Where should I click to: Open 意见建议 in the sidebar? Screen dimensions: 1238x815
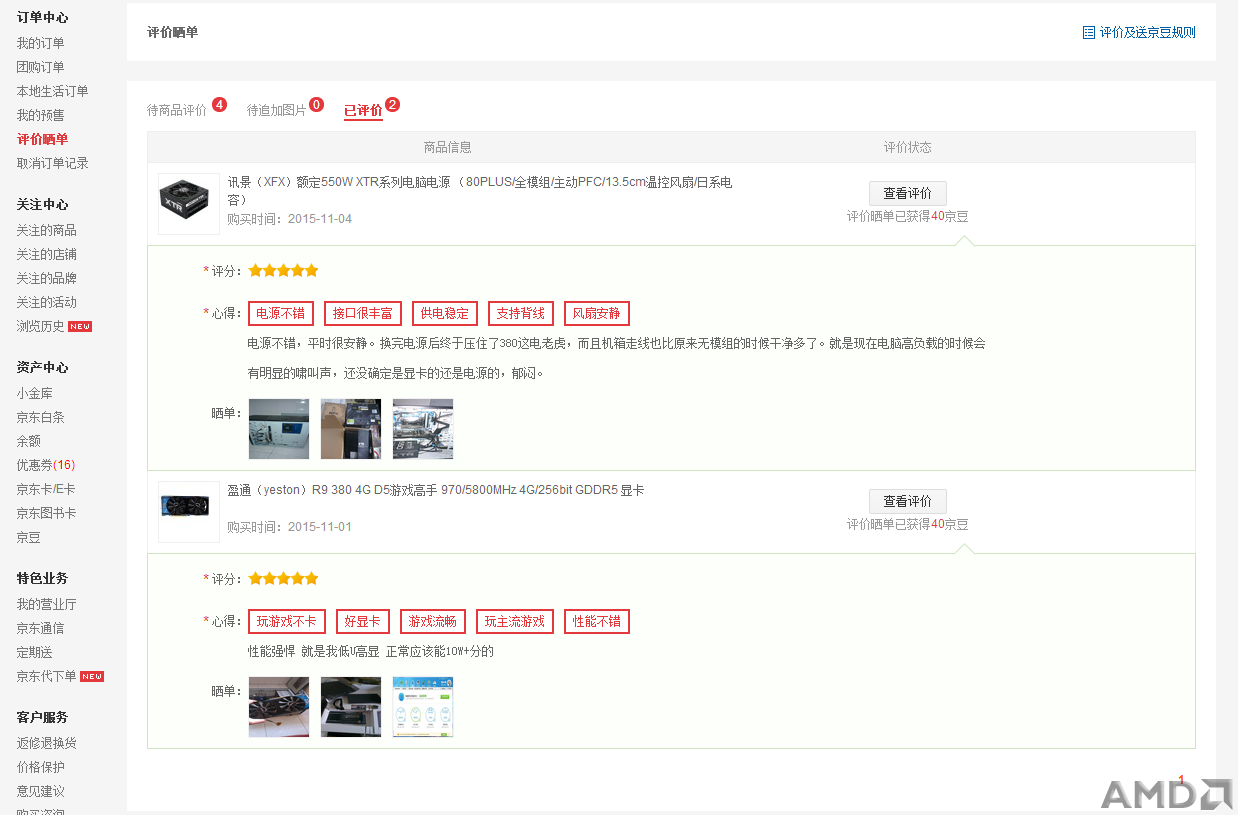click(40, 791)
